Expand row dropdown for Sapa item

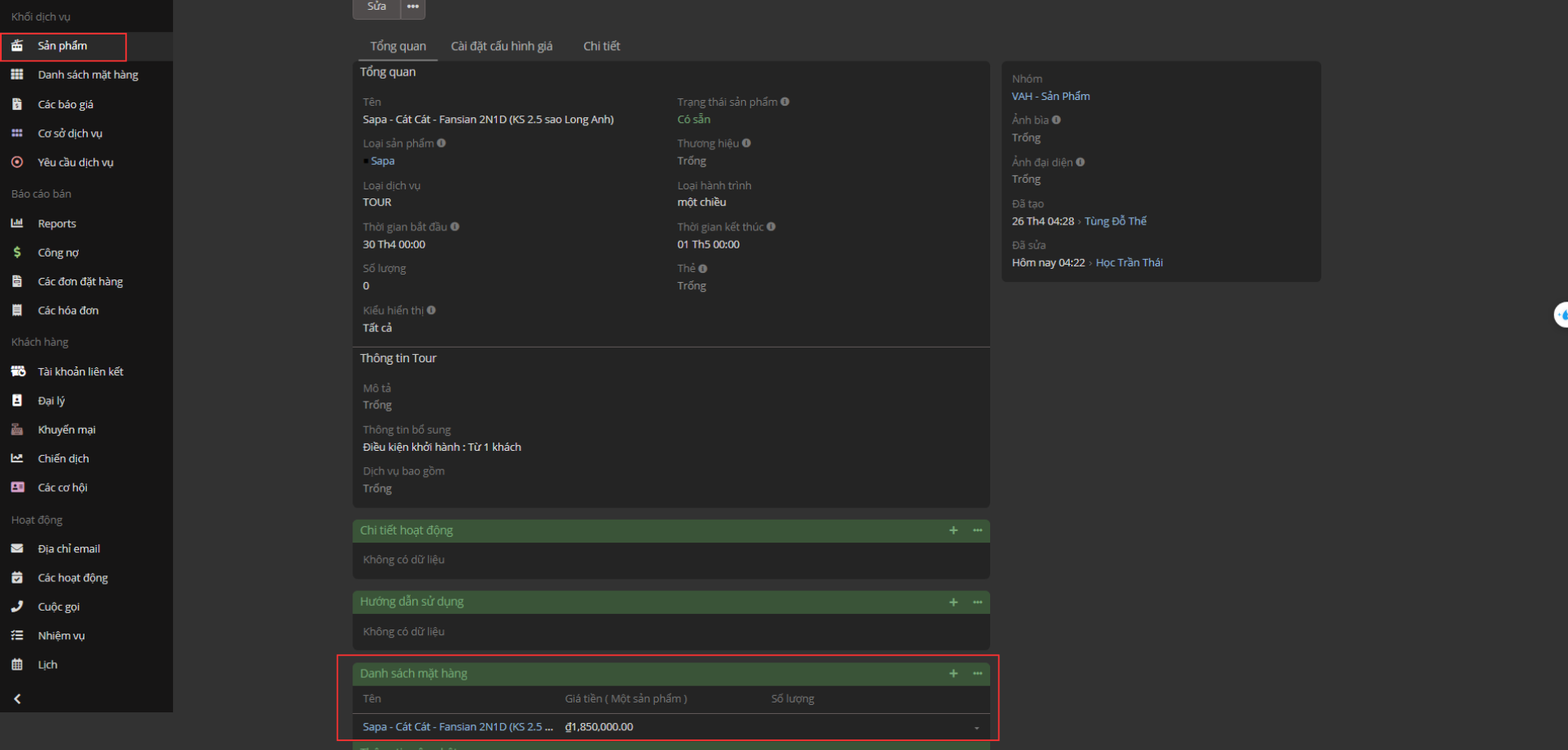[976, 728]
